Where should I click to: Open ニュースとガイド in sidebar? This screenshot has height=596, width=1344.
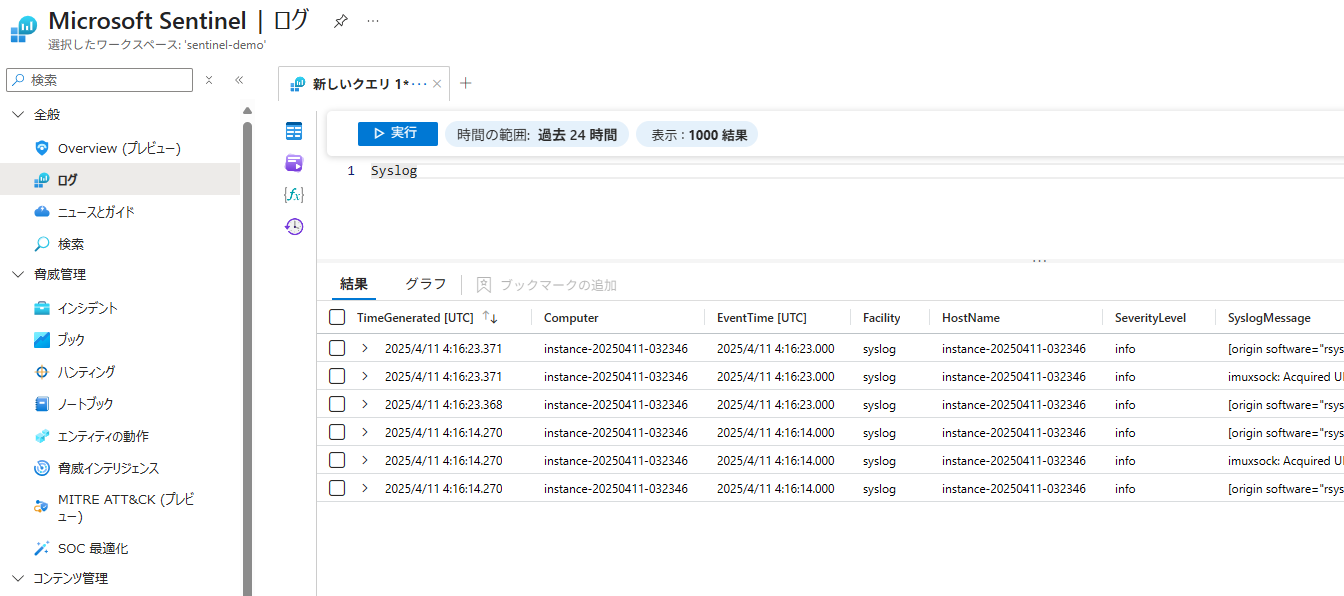point(96,212)
